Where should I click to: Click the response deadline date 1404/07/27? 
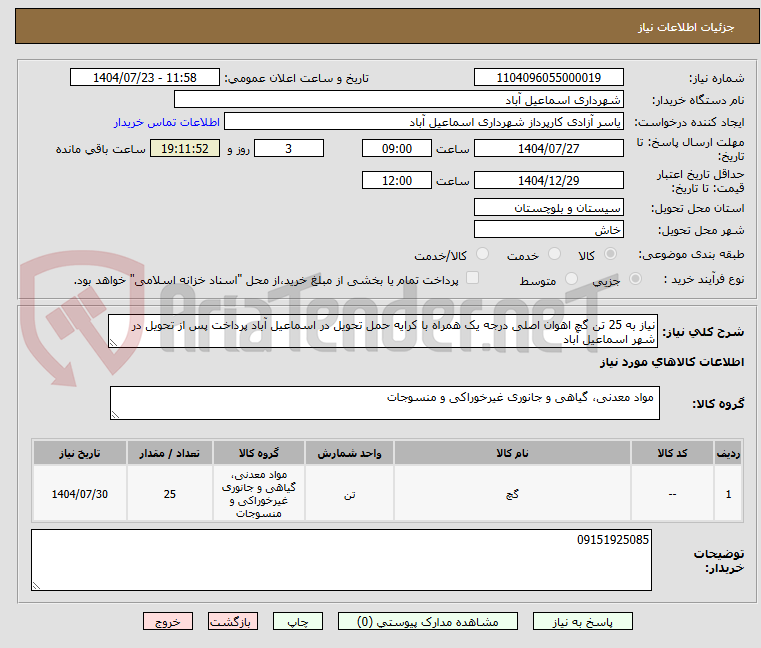[548, 148]
